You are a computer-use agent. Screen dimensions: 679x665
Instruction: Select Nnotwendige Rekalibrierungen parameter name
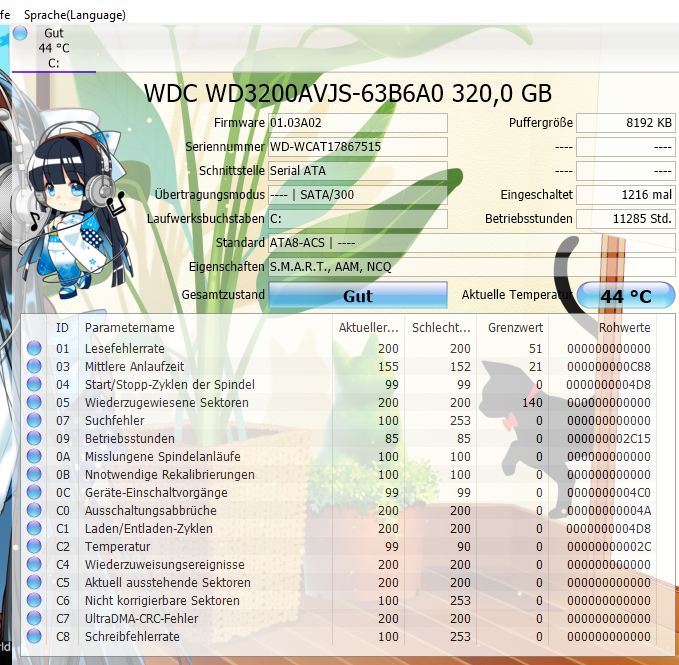tap(170, 475)
